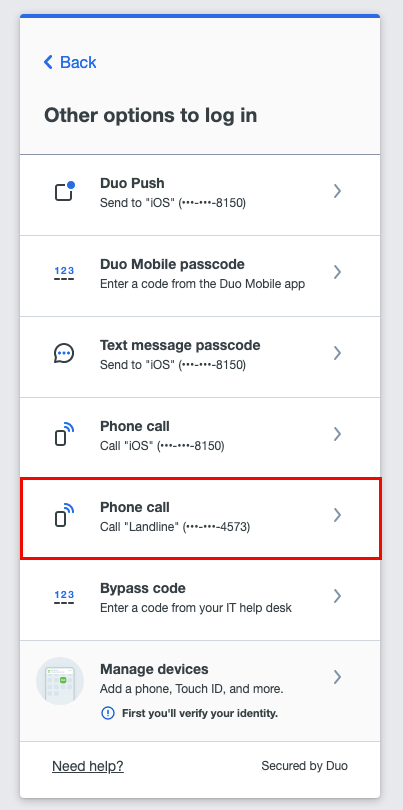Click the Duo Mobile passcode 123 icon
403x810 pixels.
(64, 272)
